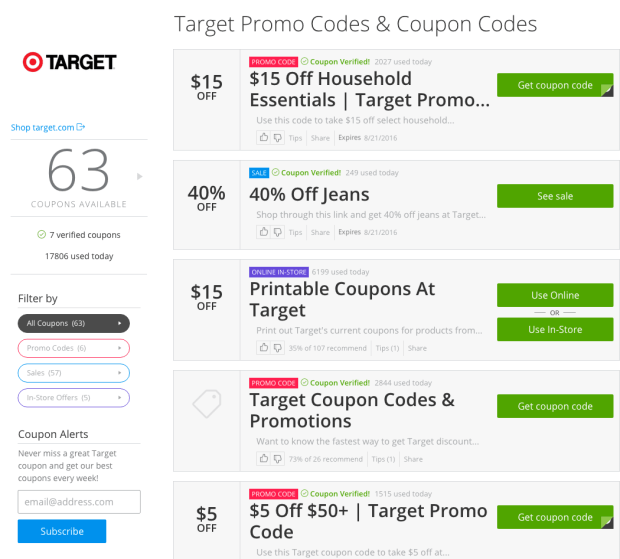Filter by All Coupons (63)

click(73, 323)
